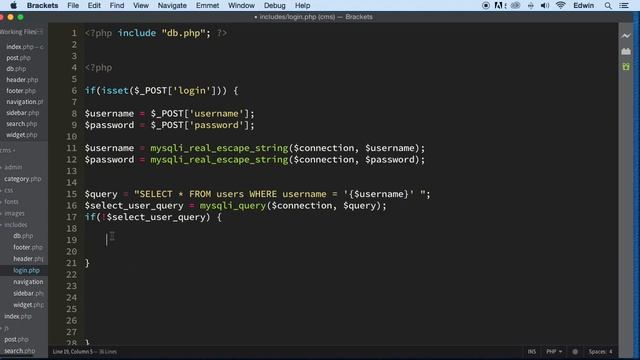Select footer.php in Working Files

pos(21,91)
